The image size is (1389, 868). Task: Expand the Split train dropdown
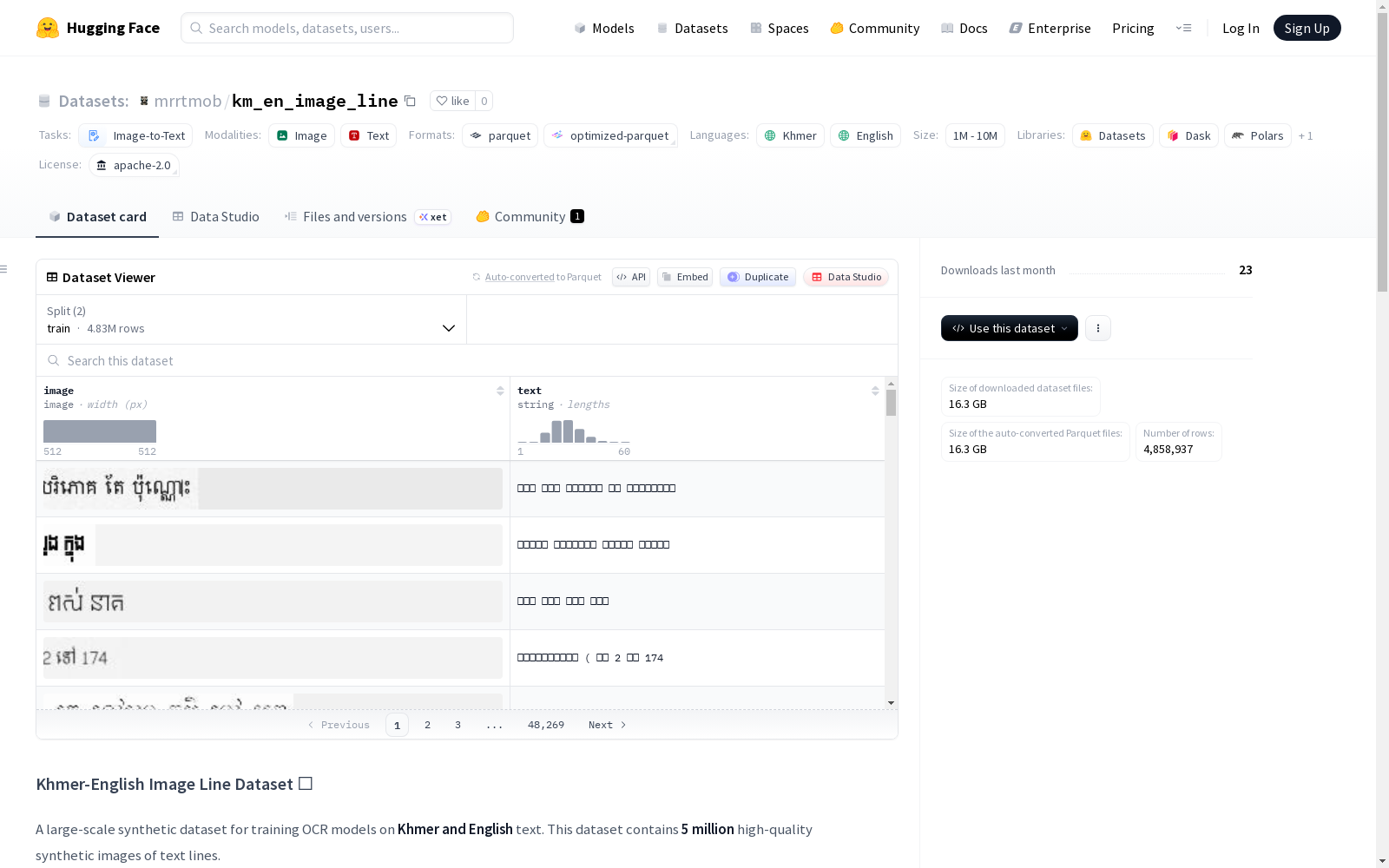click(252, 319)
